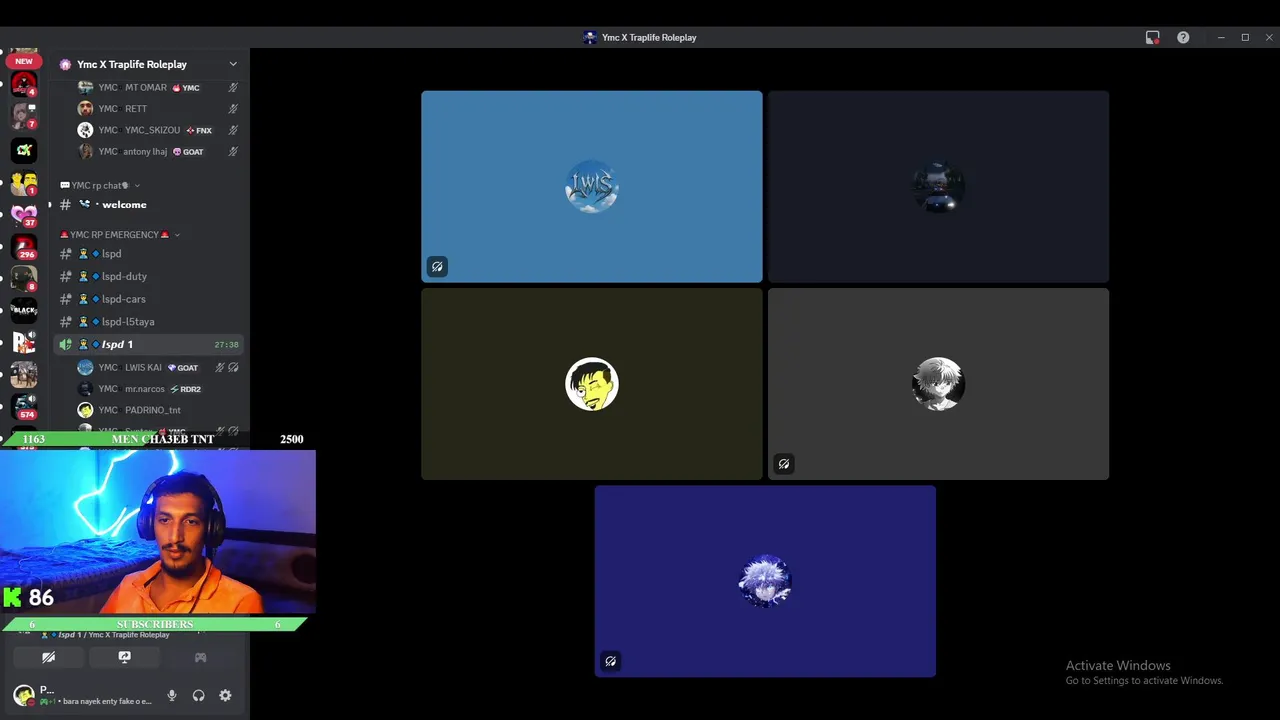Screen dimensions: 1280x720
Task: Open the green CK server icon
Action: click(24, 151)
